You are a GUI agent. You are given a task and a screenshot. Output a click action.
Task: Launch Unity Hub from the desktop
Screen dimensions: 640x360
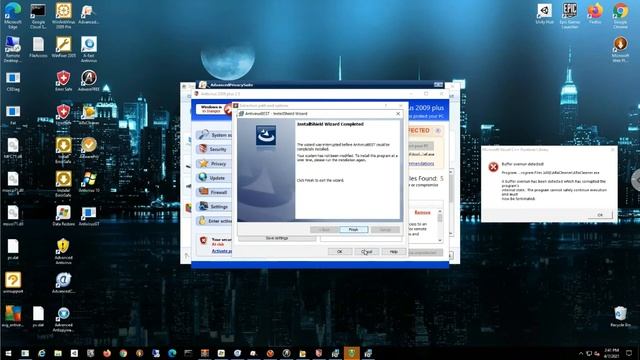tap(544, 13)
